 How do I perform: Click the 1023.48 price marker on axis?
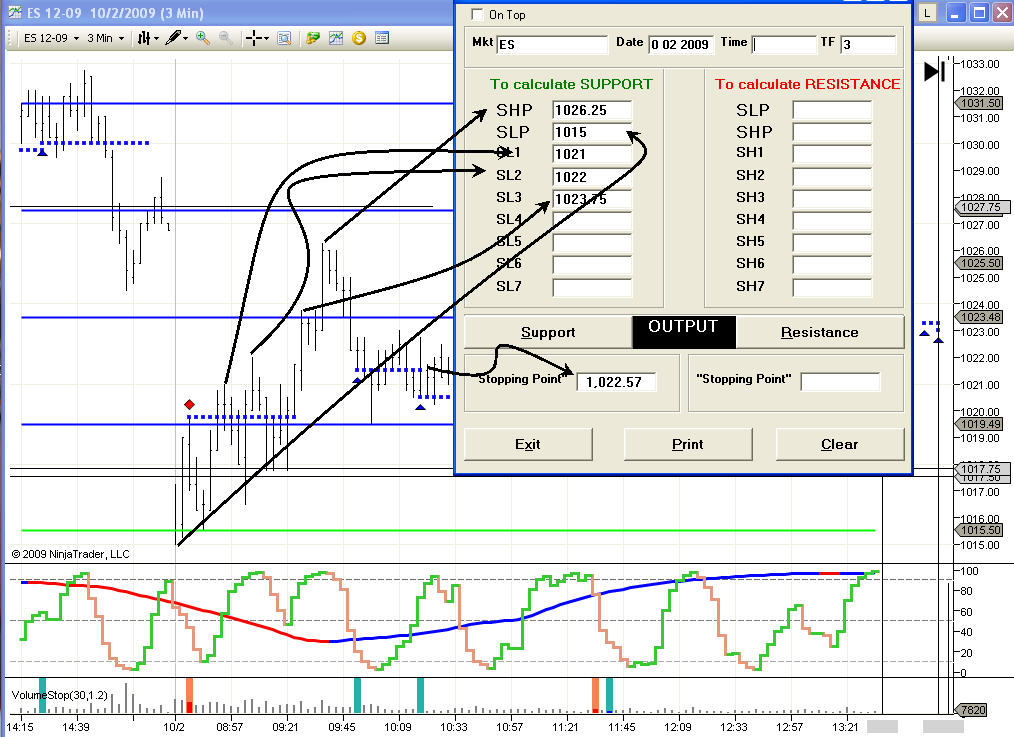(x=979, y=317)
